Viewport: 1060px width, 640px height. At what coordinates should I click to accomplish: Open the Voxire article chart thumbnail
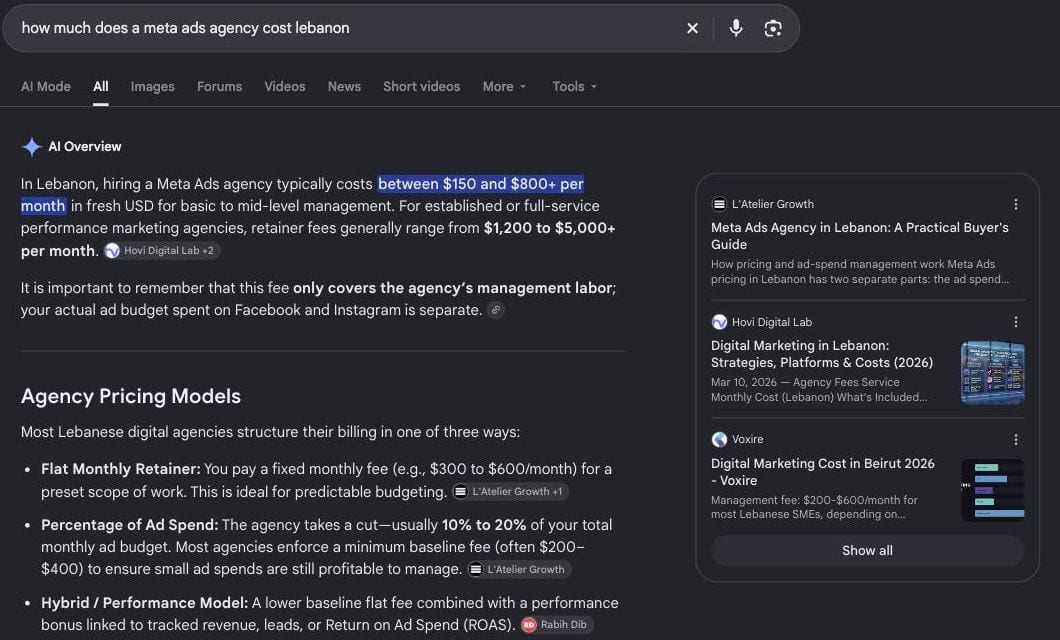pos(992,491)
